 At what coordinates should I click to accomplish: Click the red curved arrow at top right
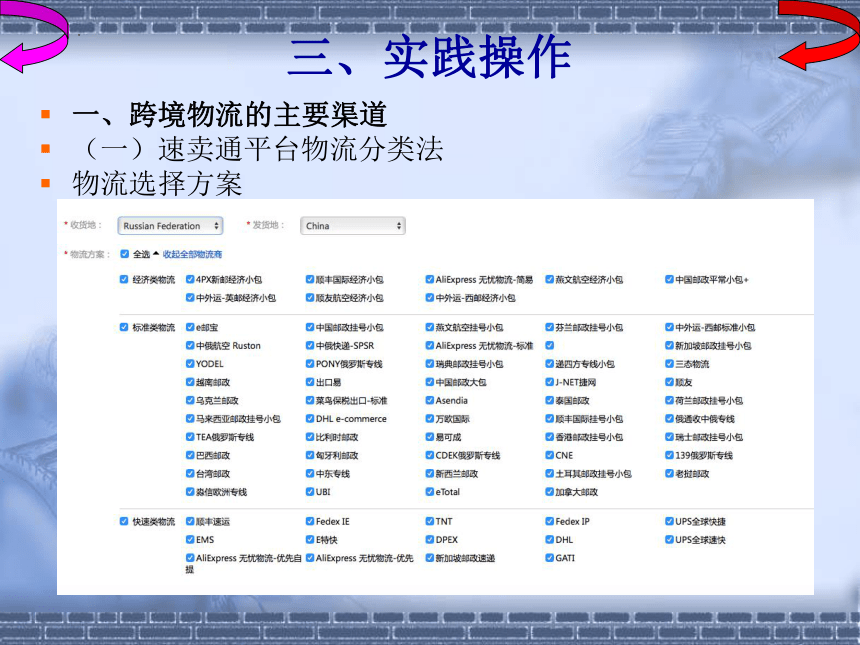click(818, 35)
